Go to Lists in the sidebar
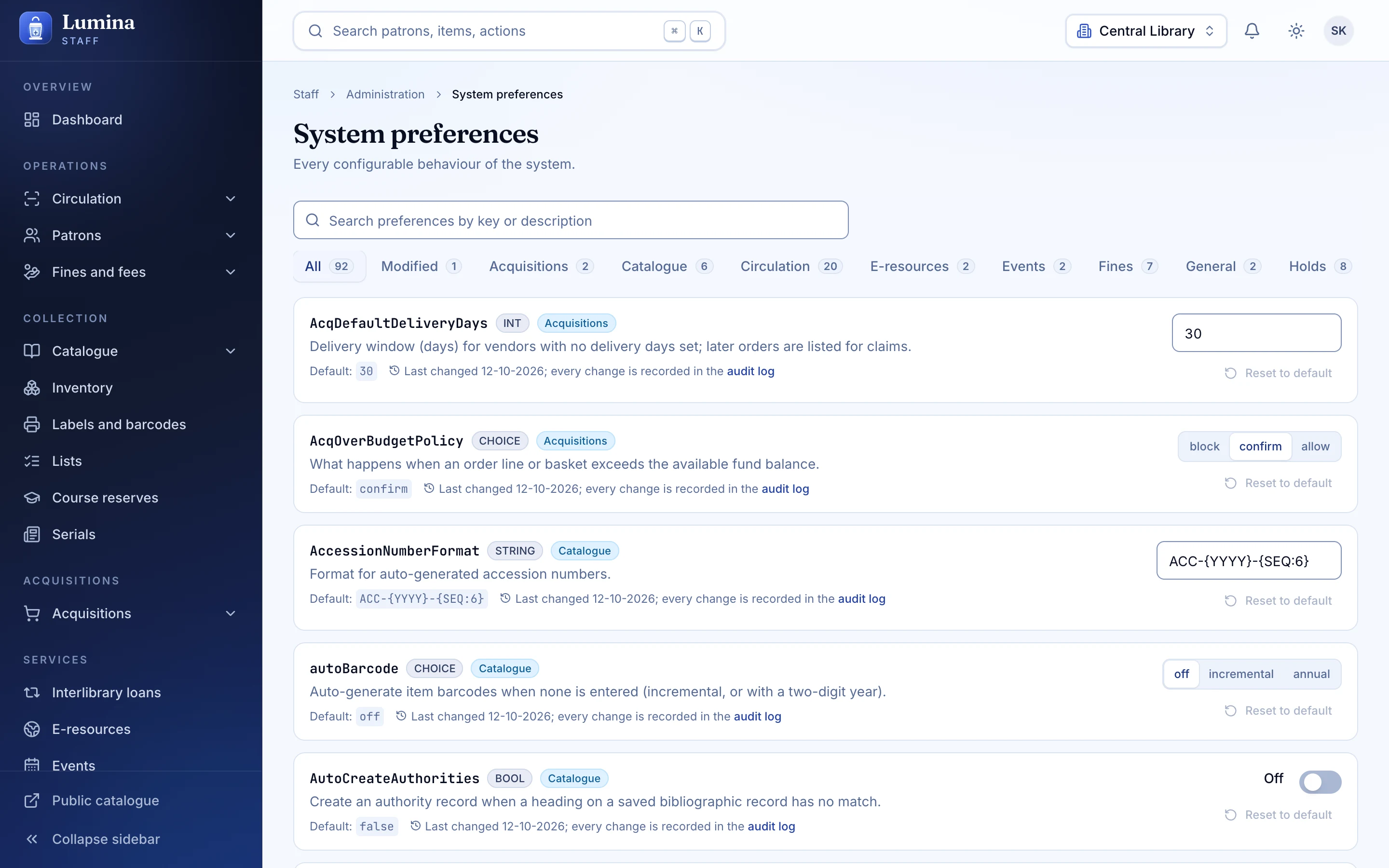The height and width of the screenshot is (868, 1389). tap(131, 461)
